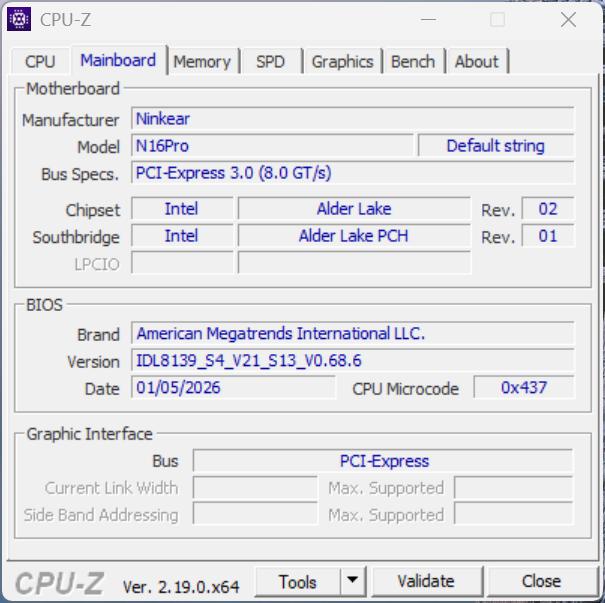Screen dimensions: 605x603
Task: Click the Ver. 2.19.0.x64 version text
Action: [181, 587]
